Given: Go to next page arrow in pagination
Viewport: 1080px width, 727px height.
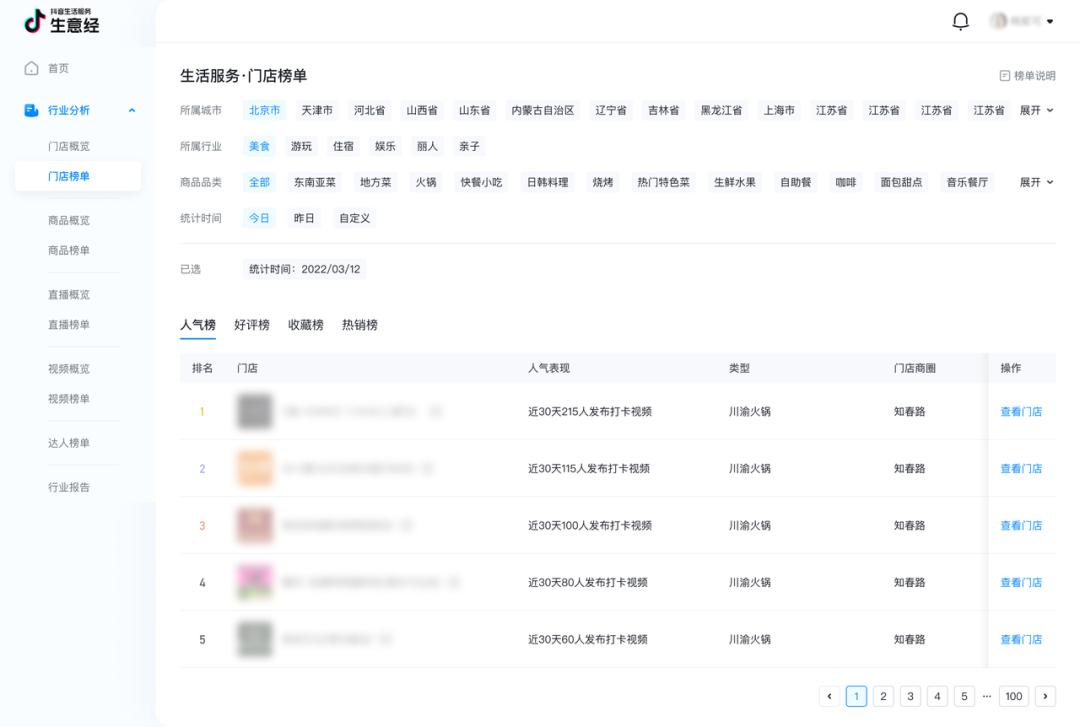Looking at the screenshot, I should (1046, 696).
